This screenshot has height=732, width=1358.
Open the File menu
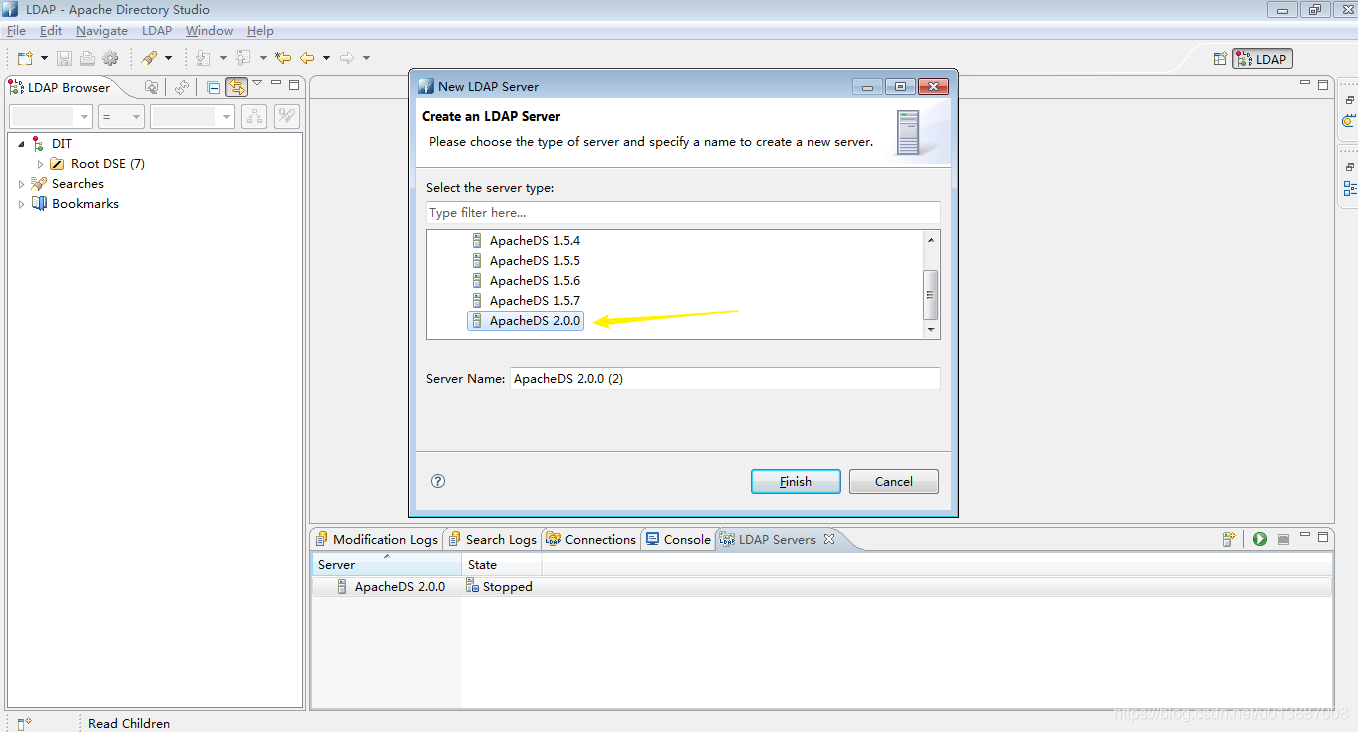tap(16, 31)
